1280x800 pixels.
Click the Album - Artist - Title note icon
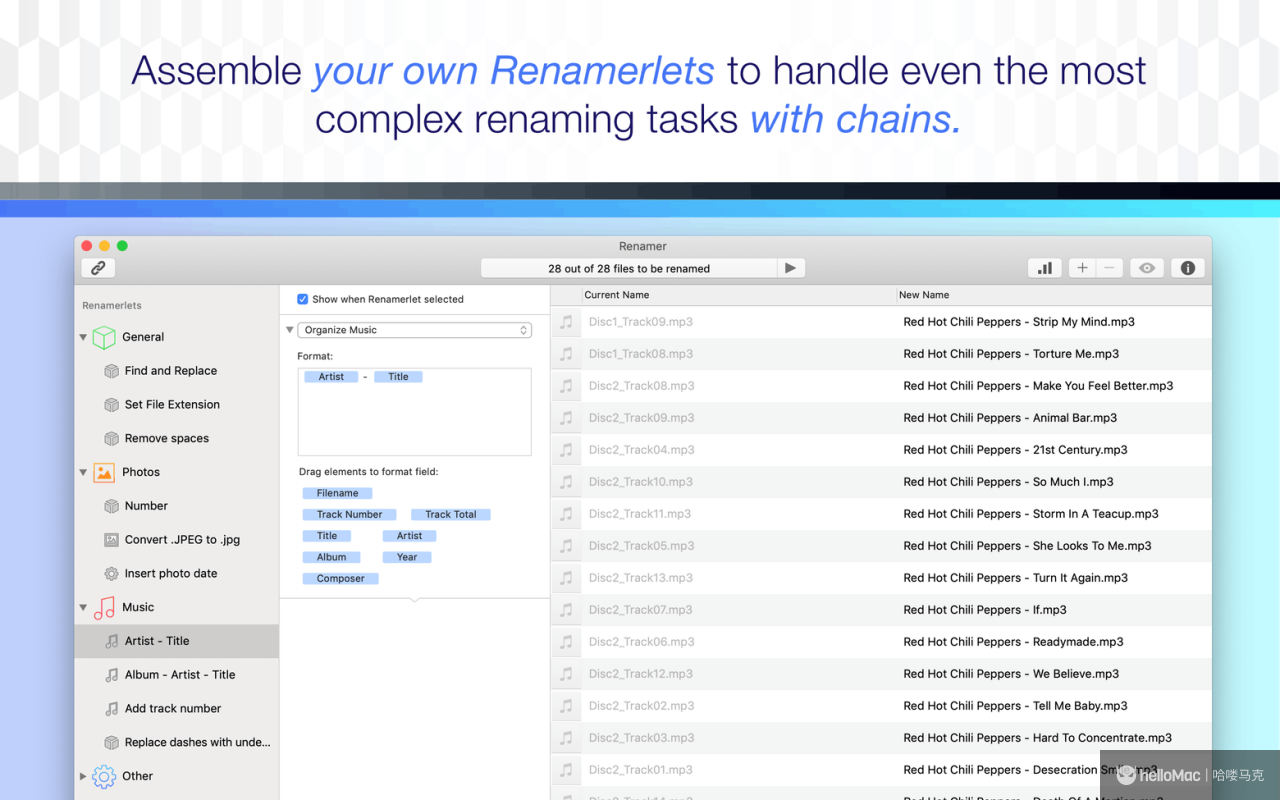[112, 675]
